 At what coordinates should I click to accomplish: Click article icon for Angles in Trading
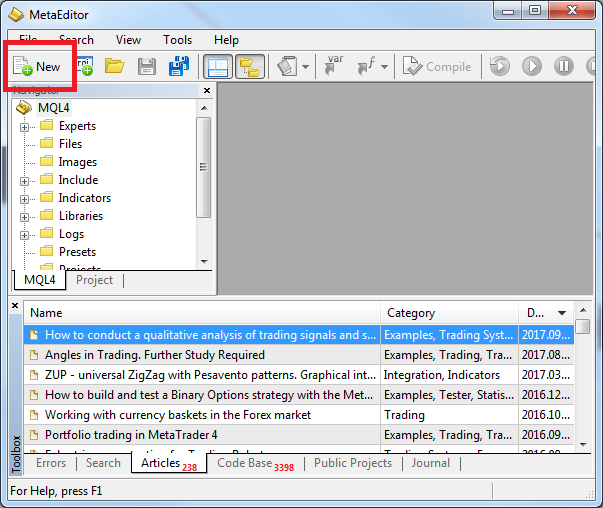[x=34, y=355]
